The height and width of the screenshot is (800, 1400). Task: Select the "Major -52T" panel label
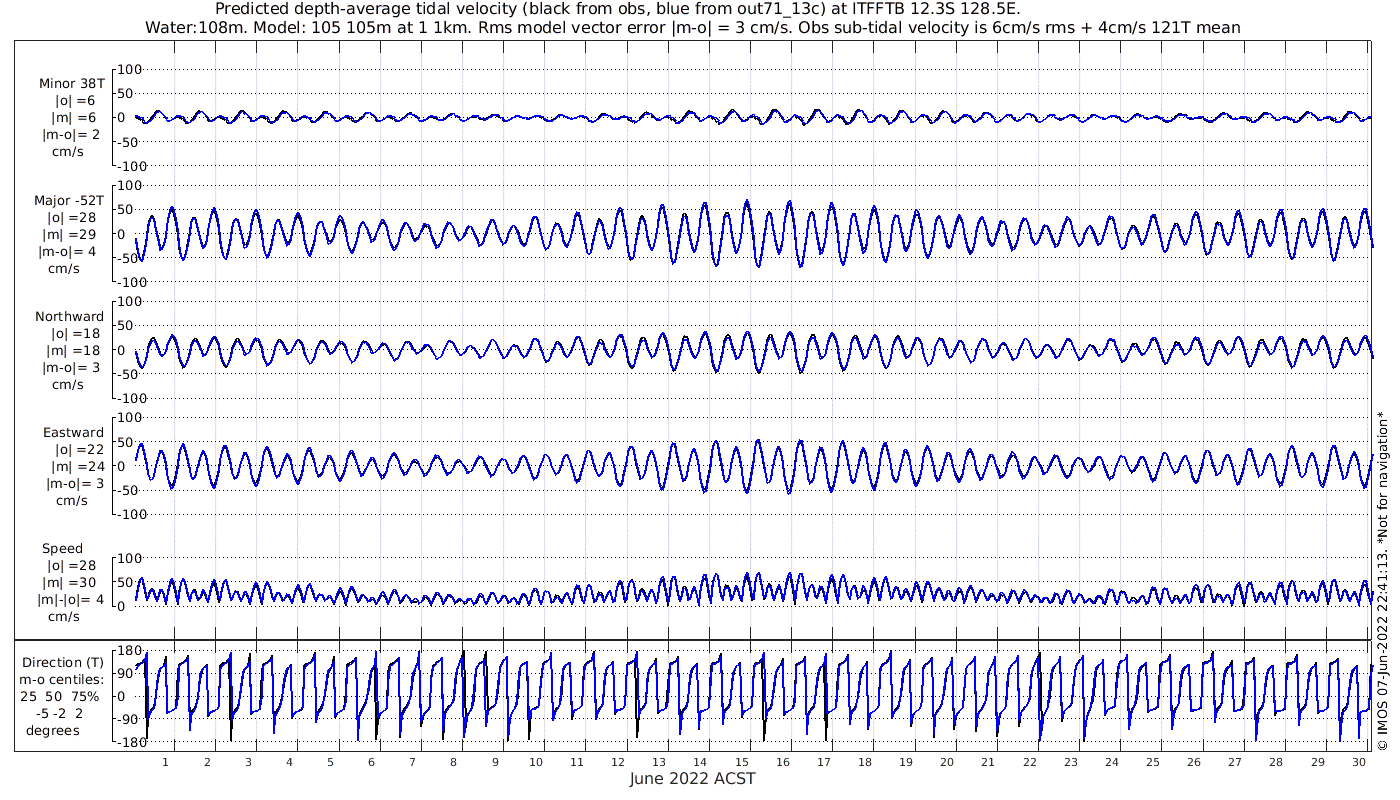tap(69, 200)
